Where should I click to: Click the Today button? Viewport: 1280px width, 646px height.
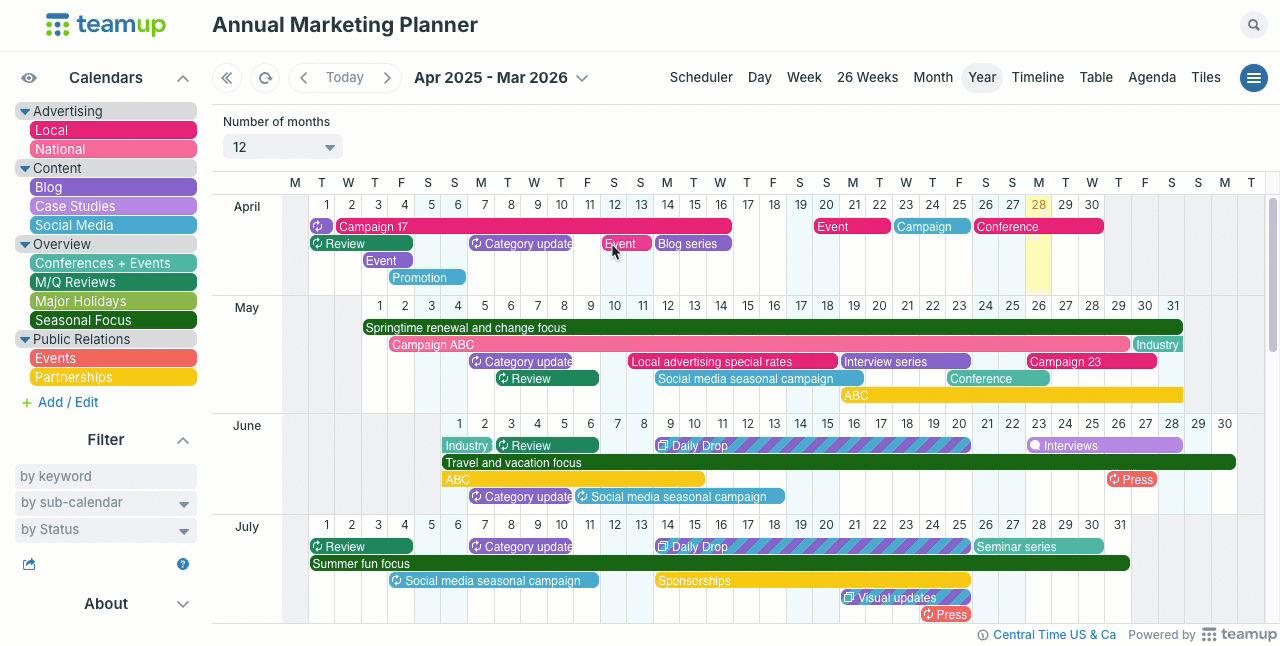point(345,78)
